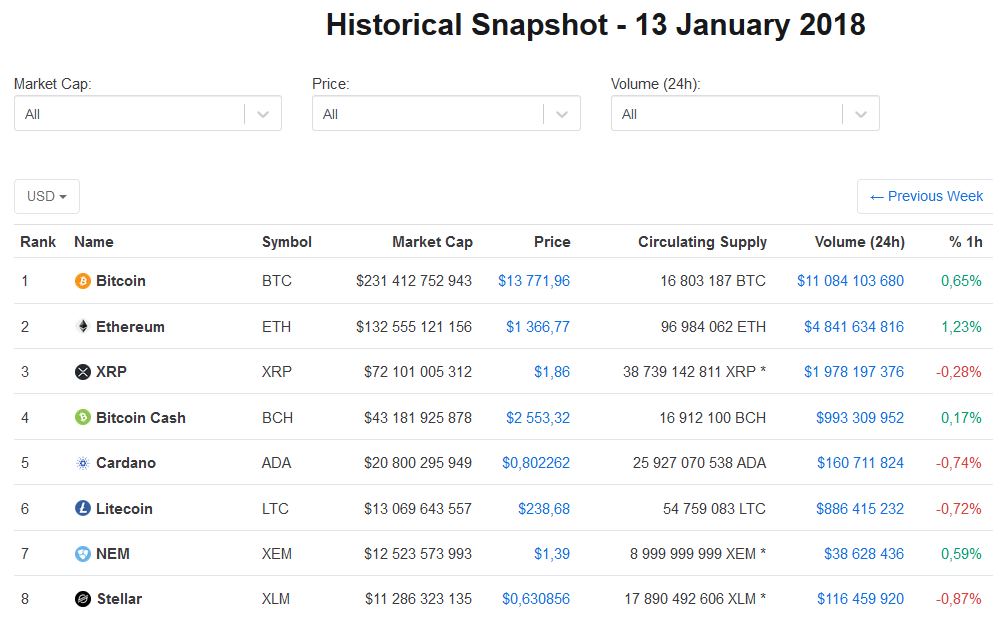The height and width of the screenshot is (618, 993).
Task: Click XRP price $1,86
Action: (552, 372)
